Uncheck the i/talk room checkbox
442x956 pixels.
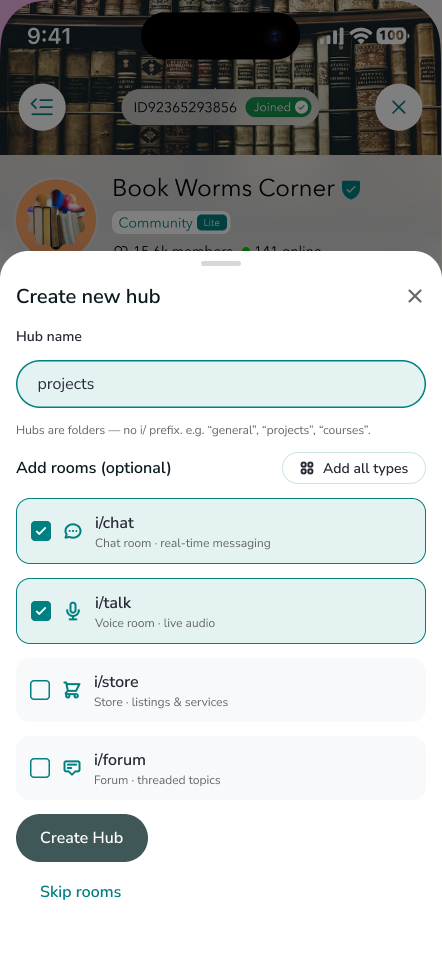pos(41,611)
